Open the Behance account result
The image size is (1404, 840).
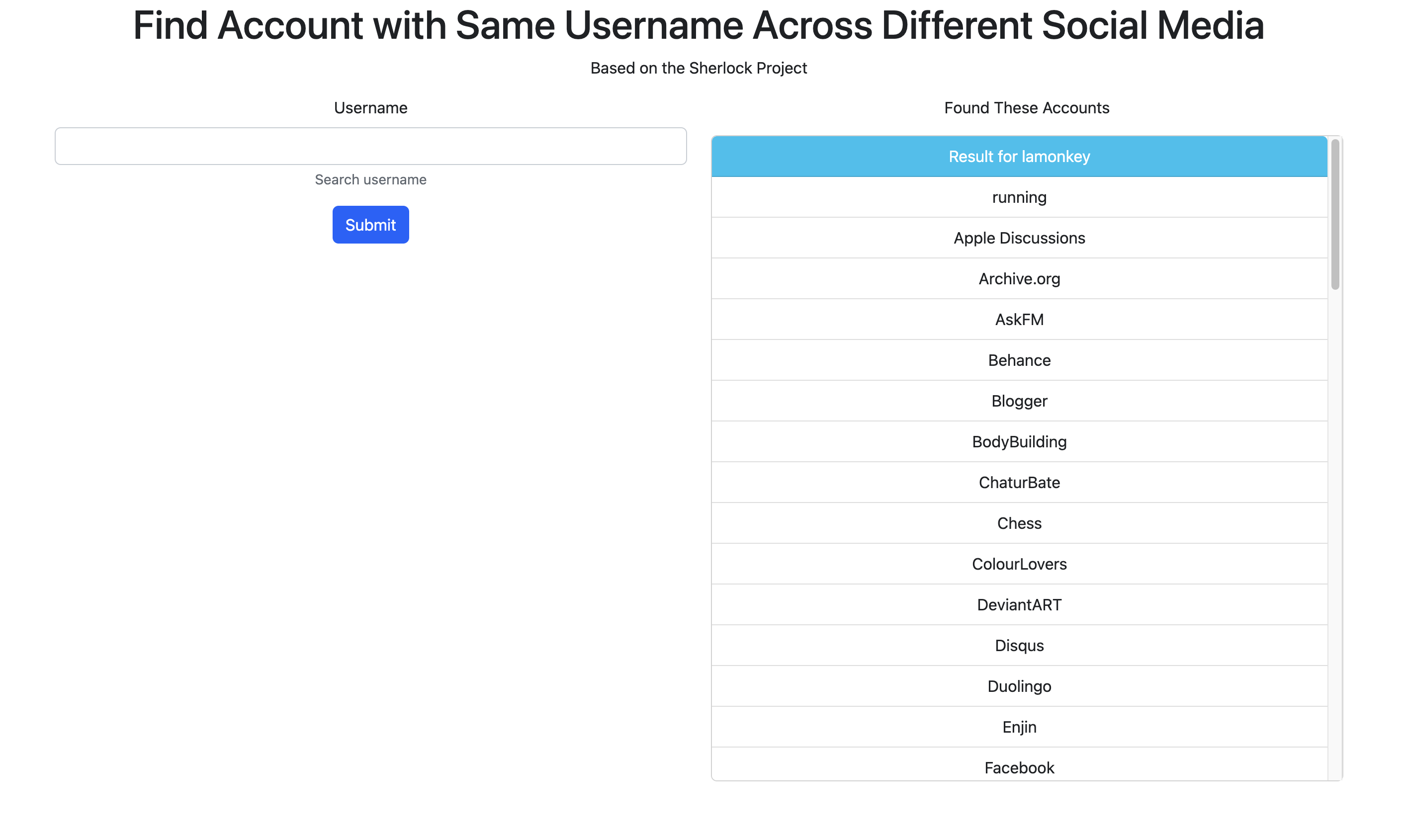coord(1019,360)
